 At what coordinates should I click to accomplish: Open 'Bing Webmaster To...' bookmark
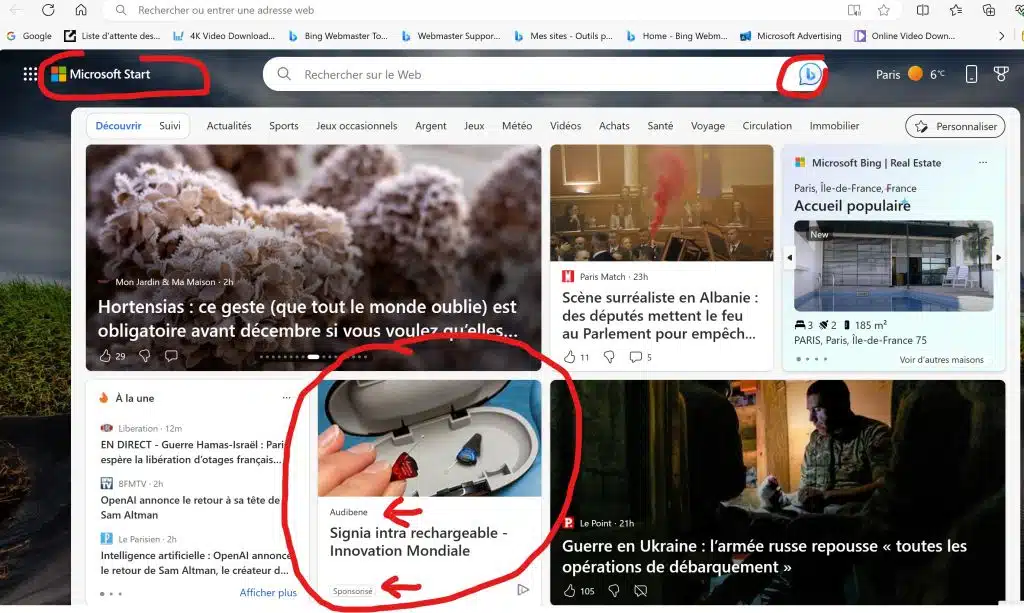coord(338,36)
